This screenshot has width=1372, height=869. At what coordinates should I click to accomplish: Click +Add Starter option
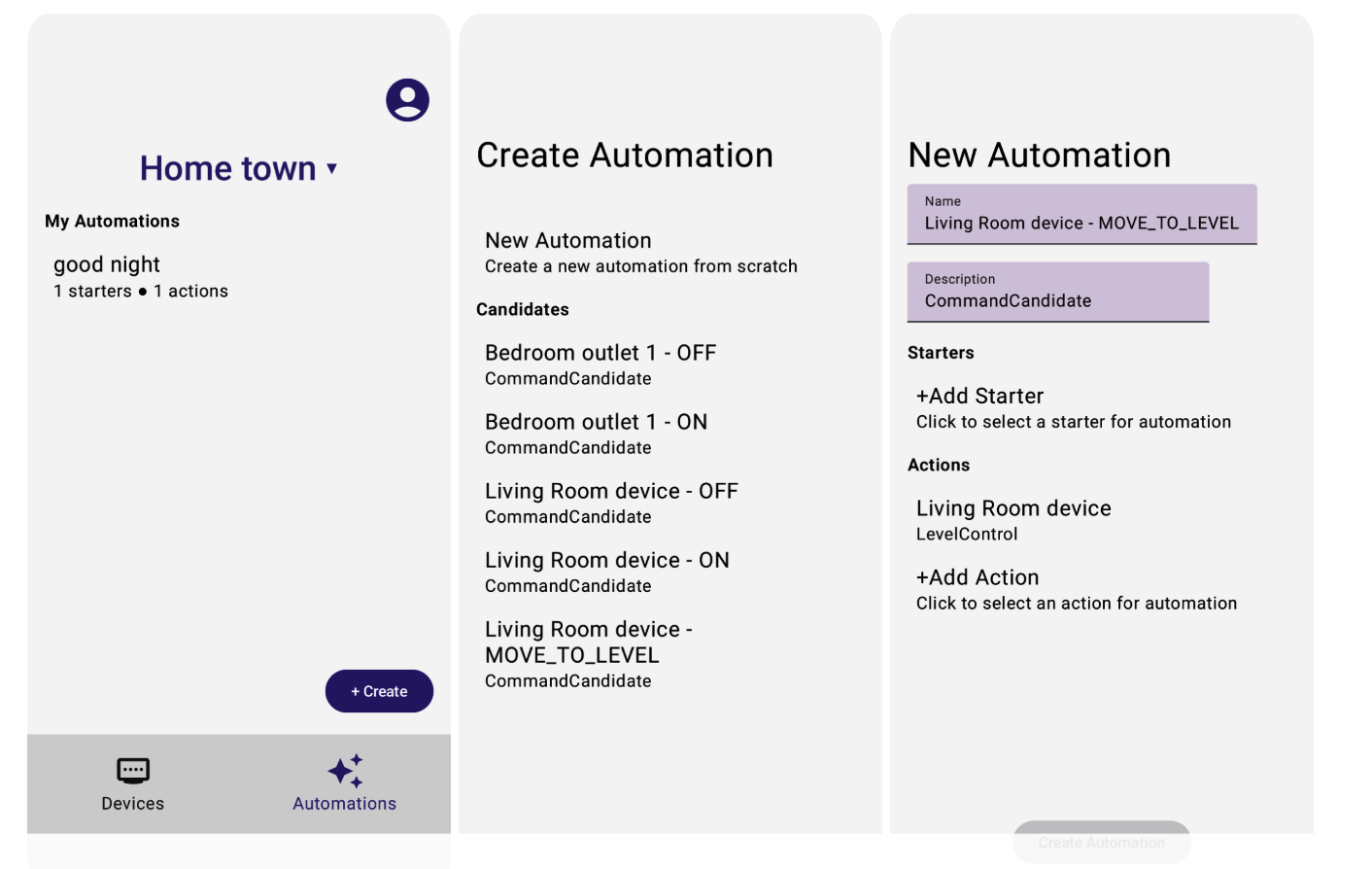point(1073,407)
